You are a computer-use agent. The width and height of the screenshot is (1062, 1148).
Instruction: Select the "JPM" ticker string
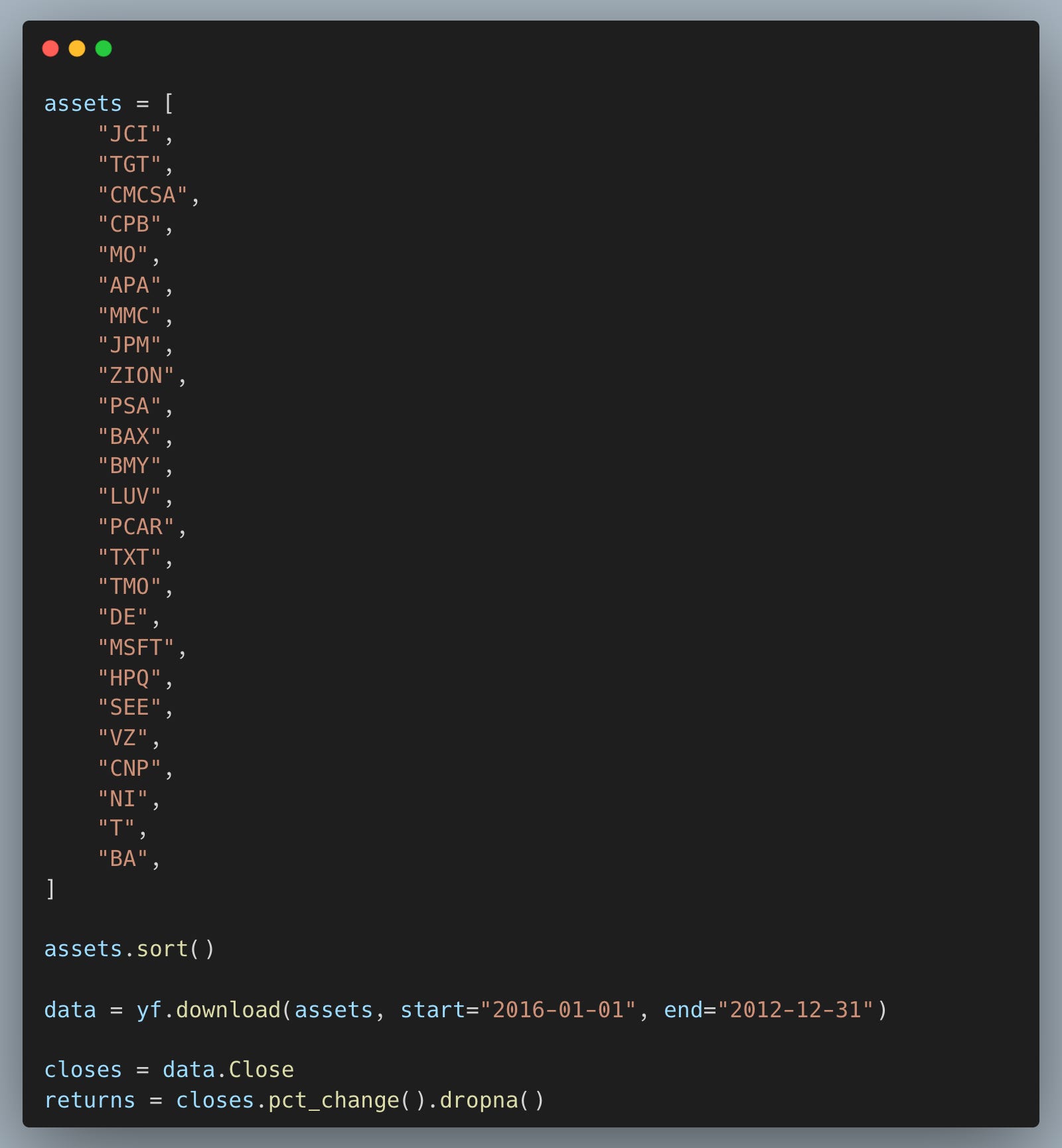click(x=129, y=345)
